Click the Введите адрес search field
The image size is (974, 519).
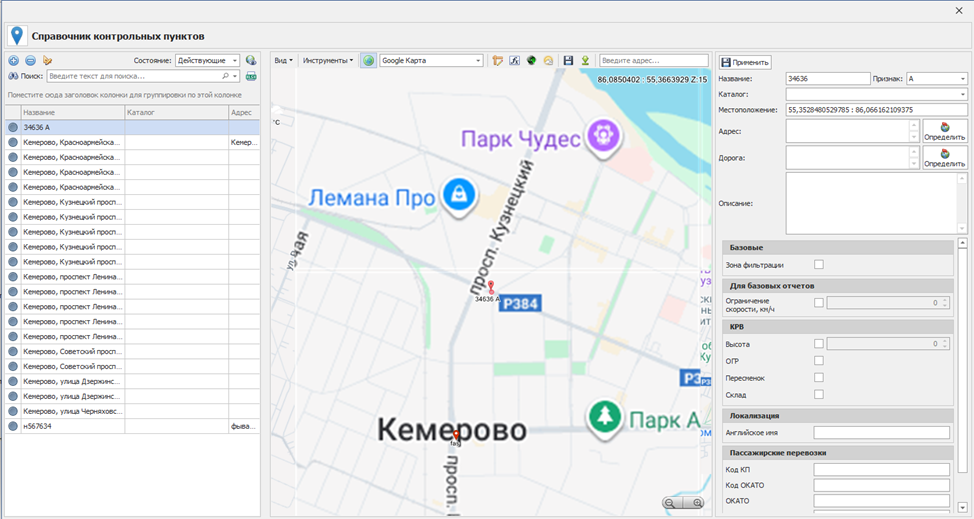coord(653,61)
